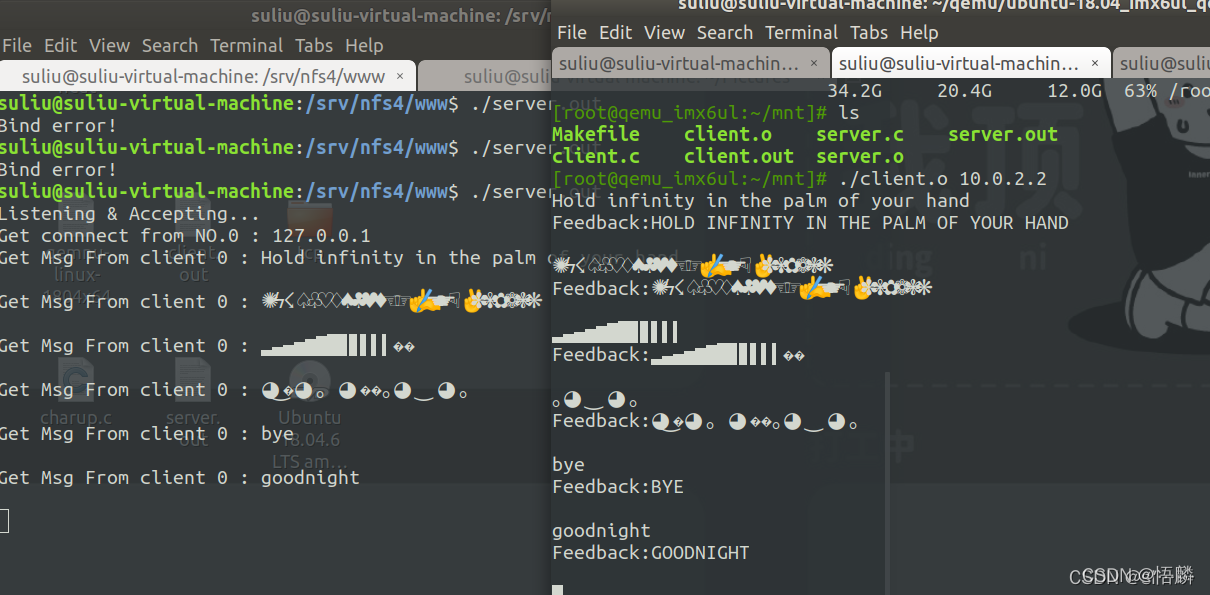The height and width of the screenshot is (595, 1210).
Task: Select the server.out desktop file icon
Action: [192, 405]
